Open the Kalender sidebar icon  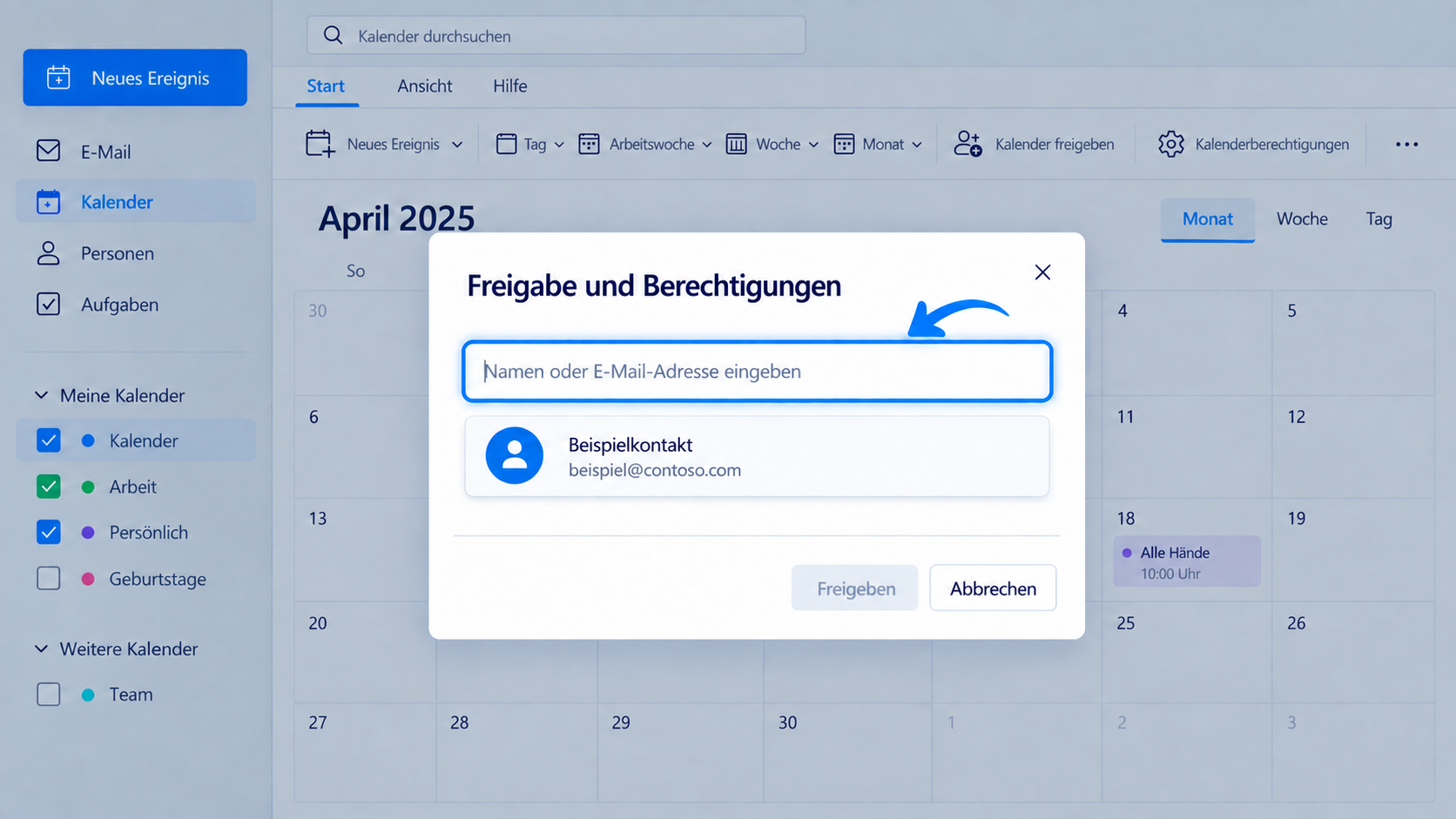click(49, 202)
